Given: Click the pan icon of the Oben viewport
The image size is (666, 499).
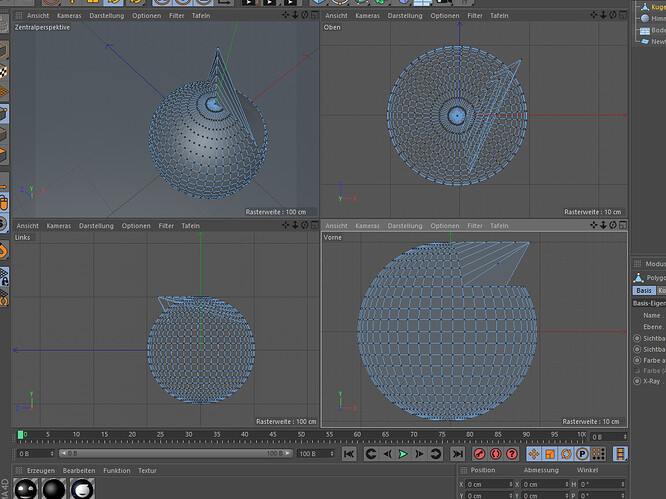Looking at the screenshot, I should click(x=593, y=15).
